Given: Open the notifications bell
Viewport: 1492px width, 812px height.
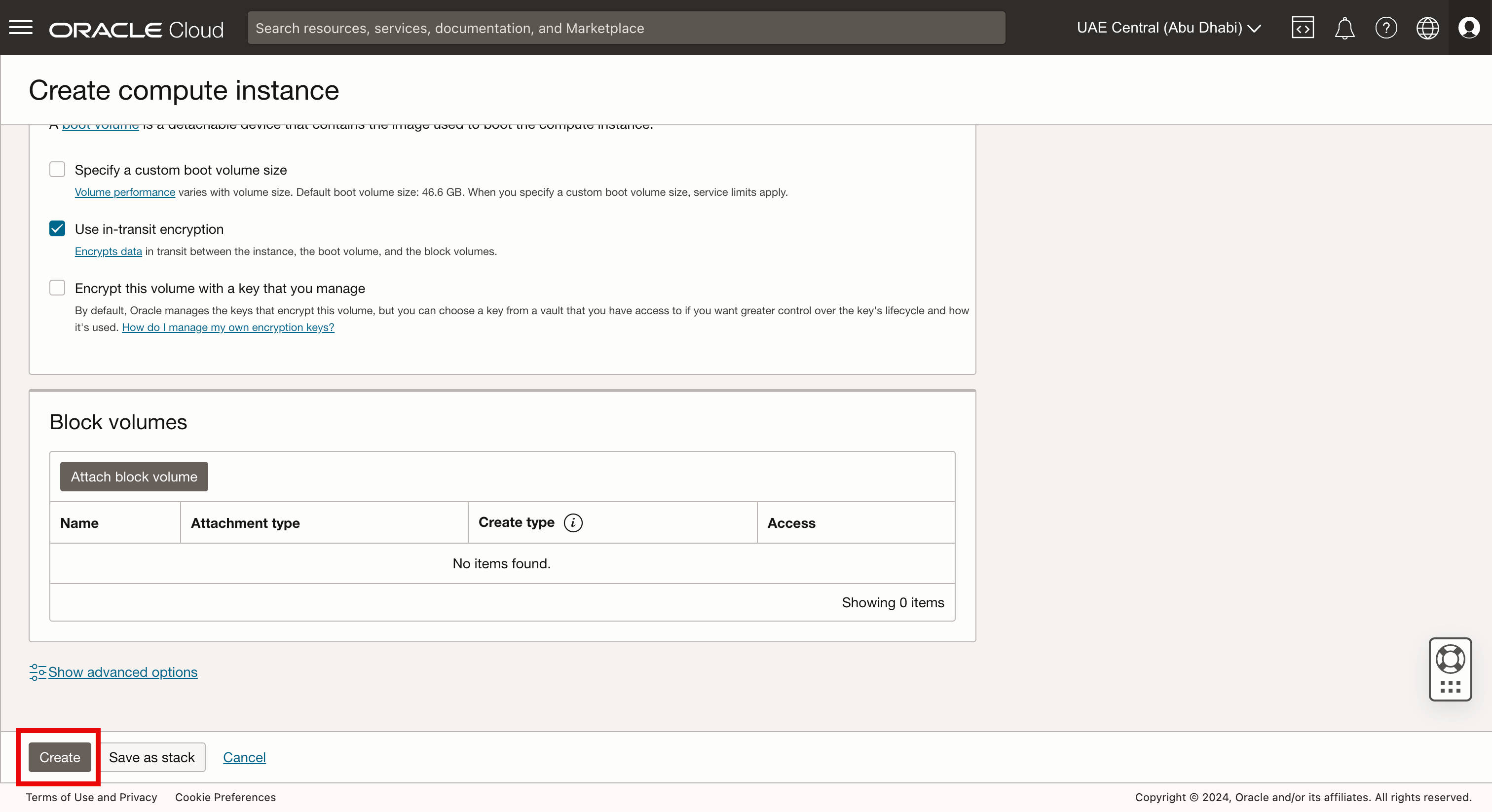Looking at the screenshot, I should pyautogui.click(x=1344, y=28).
